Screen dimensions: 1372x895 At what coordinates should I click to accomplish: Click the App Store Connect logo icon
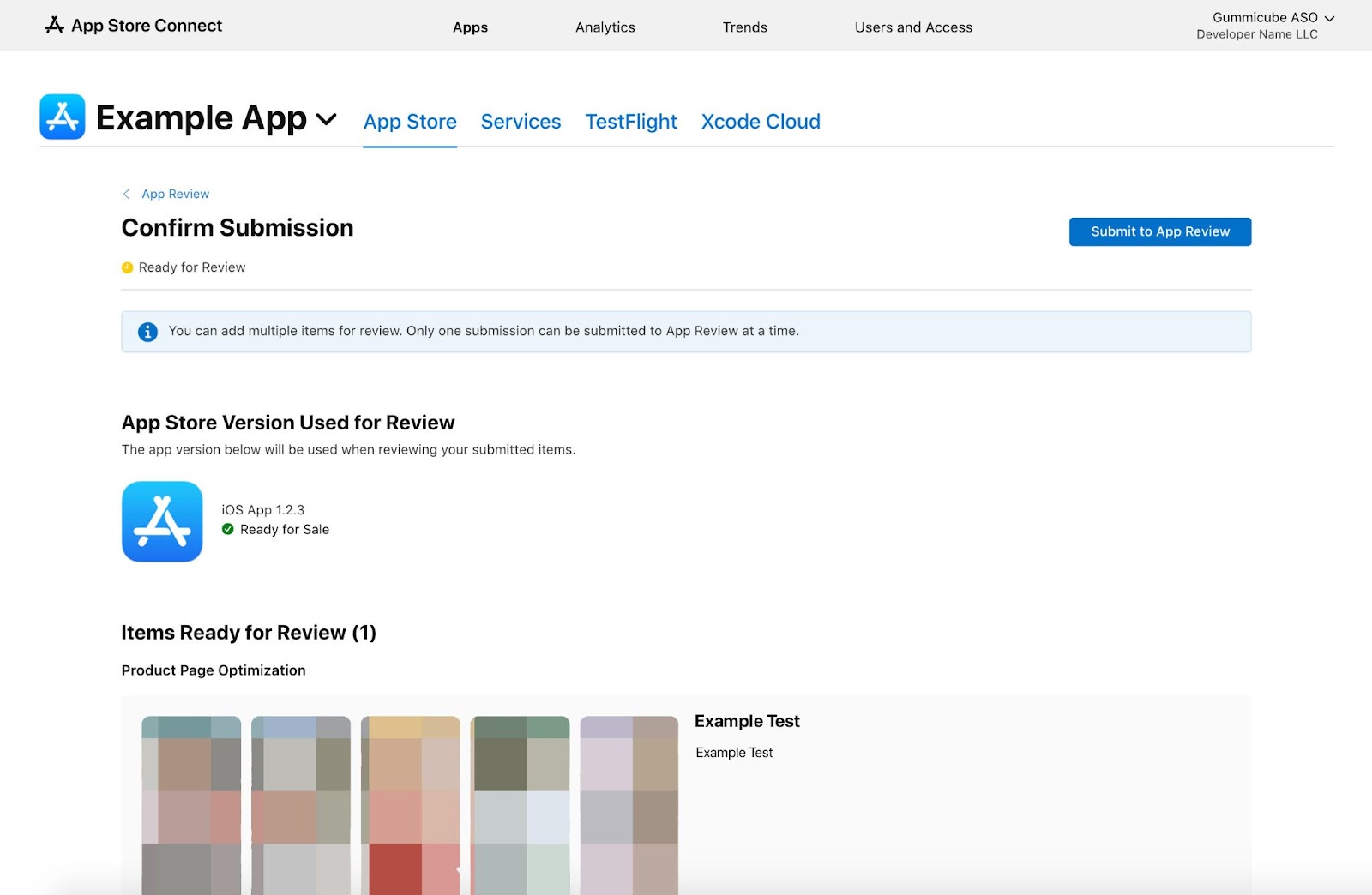click(x=54, y=26)
